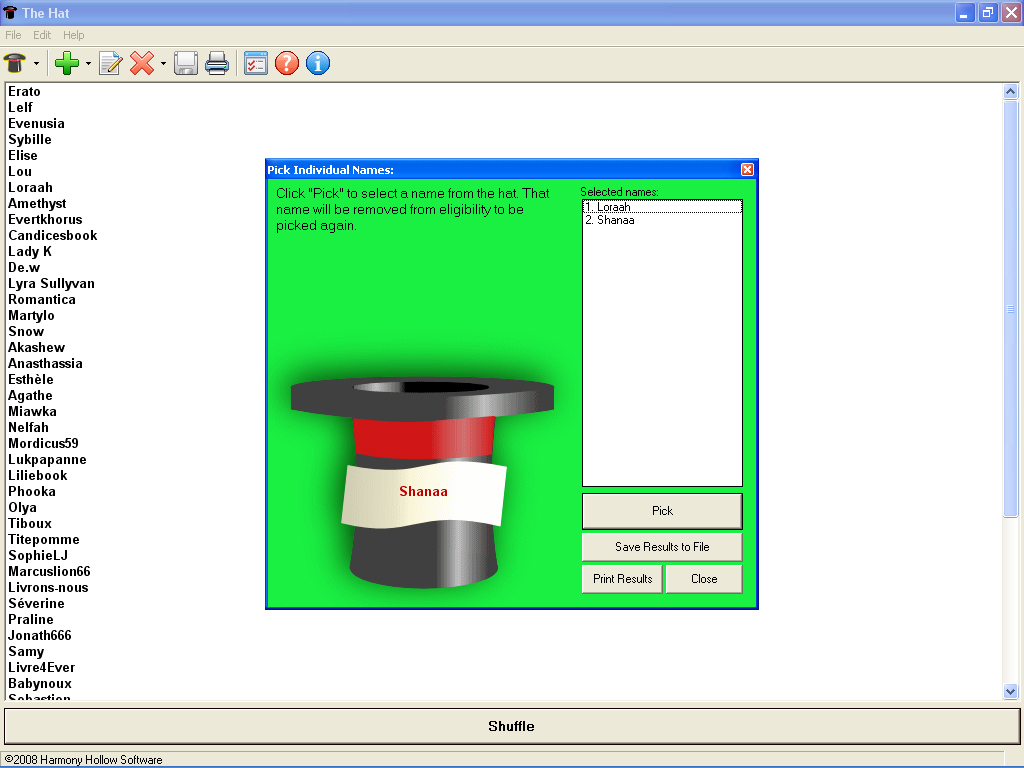Click the red X delete icon
This screenshot has height=768, width=1024.
tap(142, 64)
